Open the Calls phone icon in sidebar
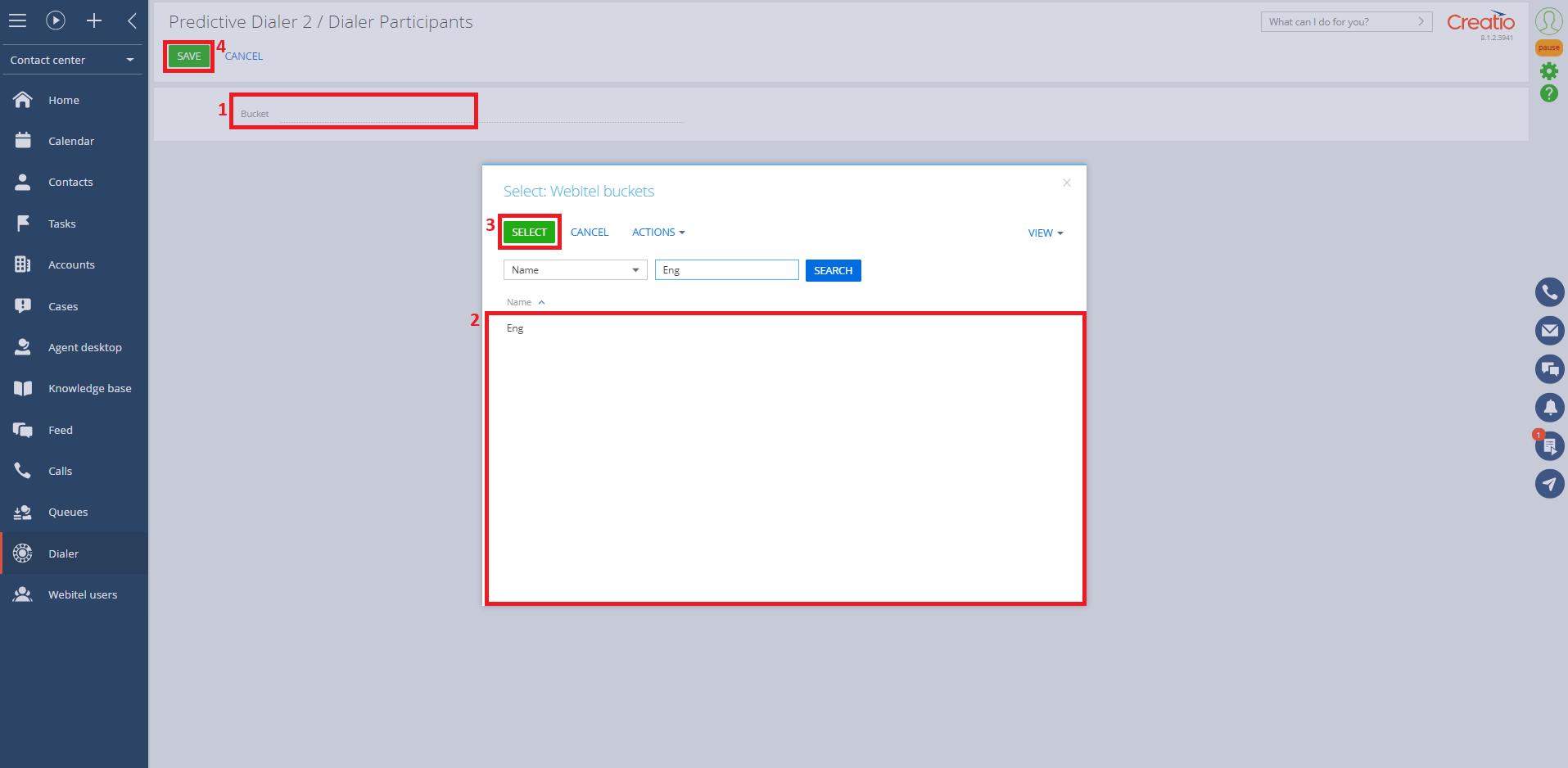The image size is (1568, 768). [x=23, y=471]
